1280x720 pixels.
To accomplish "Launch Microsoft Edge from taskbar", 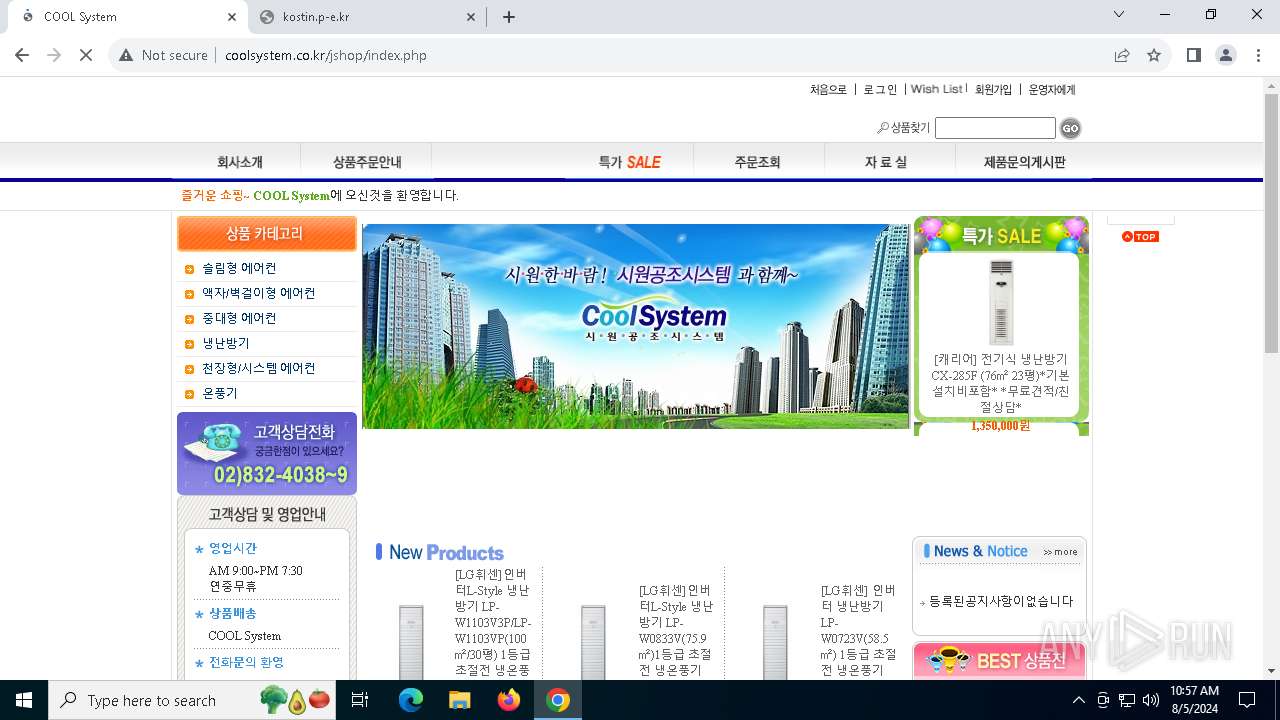I will tap(411, 700).
